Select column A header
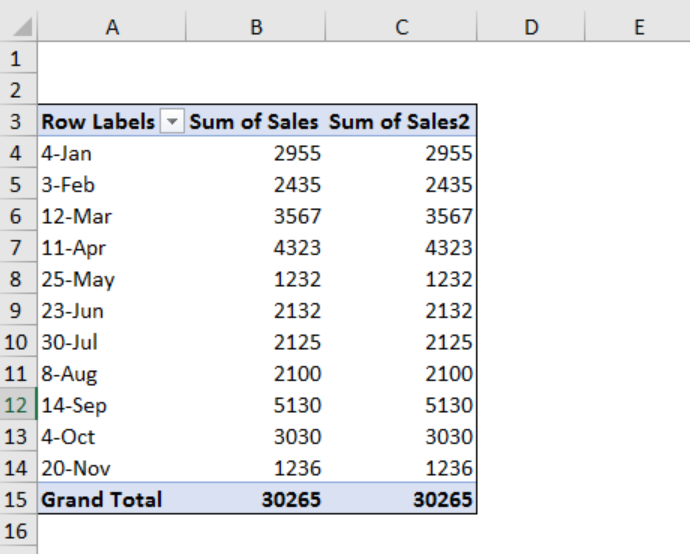Image resolution: width=690 pixels, height=554 pixels. [x=112, y=26]
